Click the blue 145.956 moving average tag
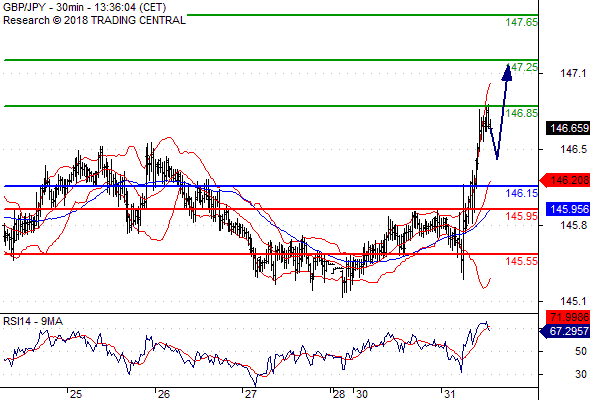The height and width of the screenshot is (400, 590). coord(568,209)
